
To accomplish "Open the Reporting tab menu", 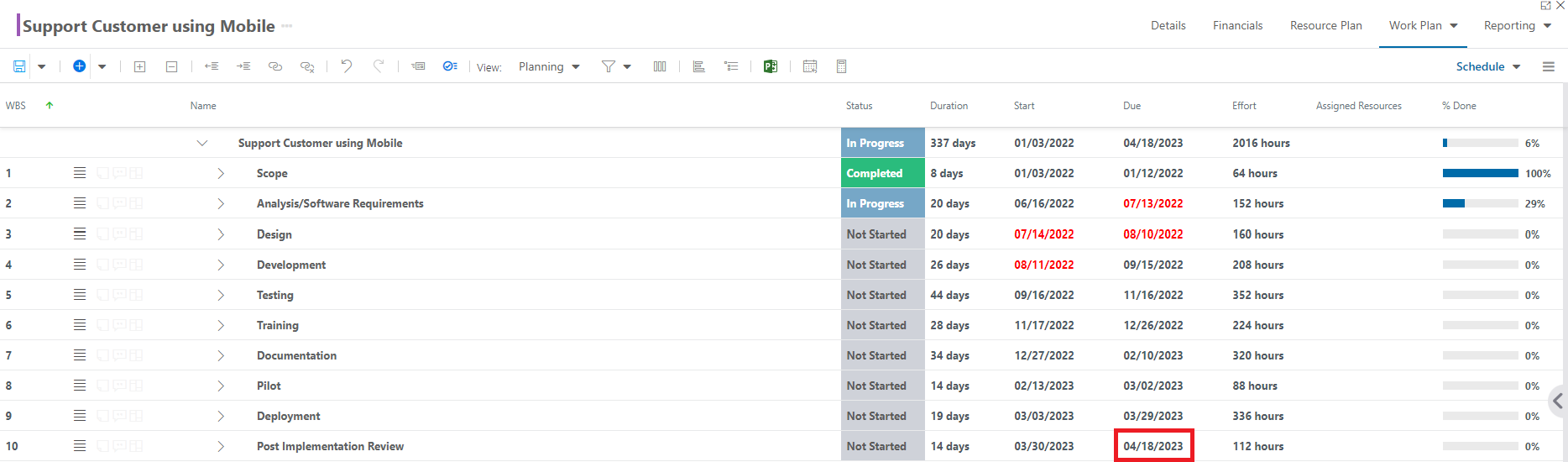I will coord(1518,26).
